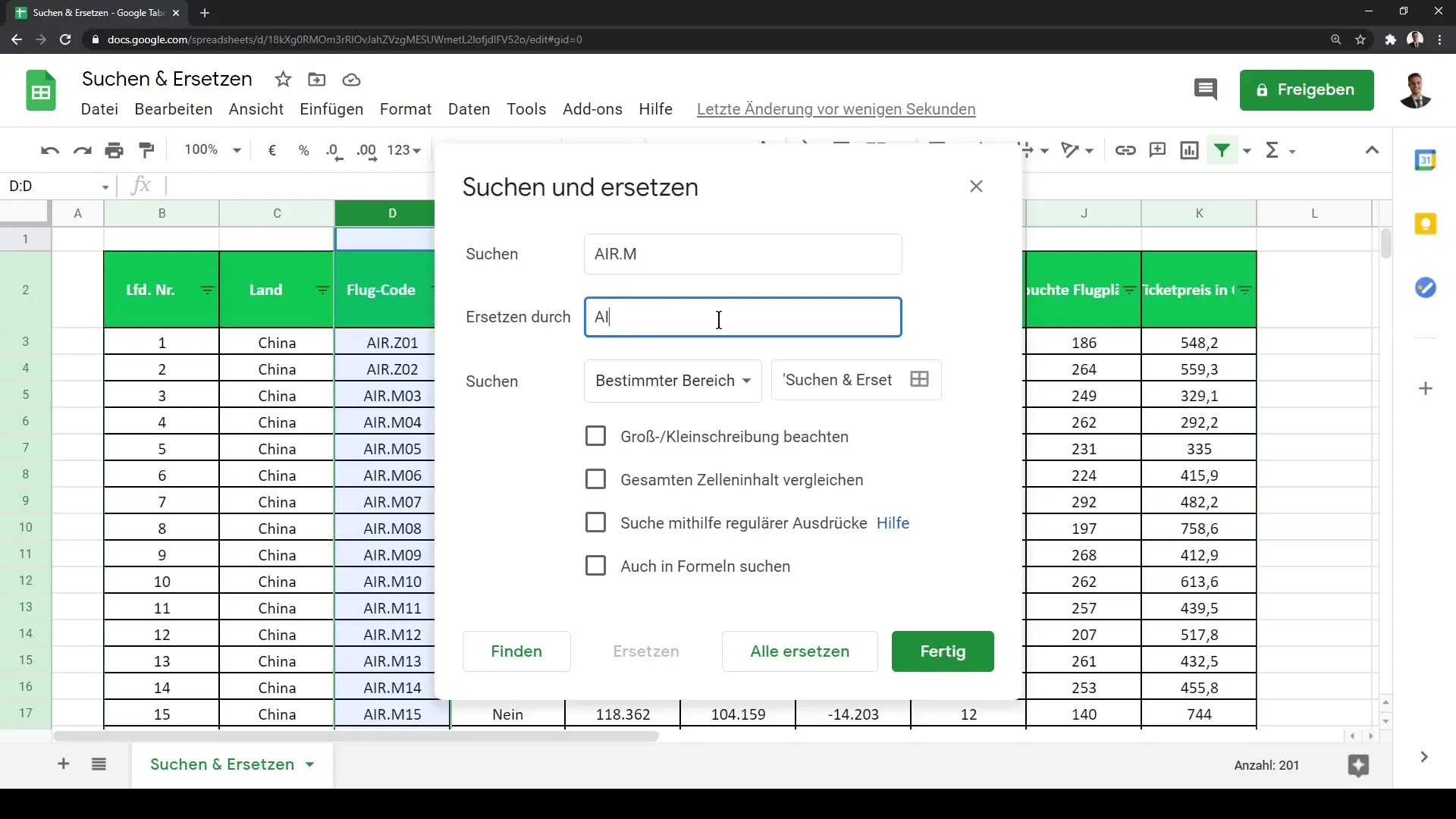1456x819 pixels.
Task: Click the green Fertig button
Action: [943, 651]
